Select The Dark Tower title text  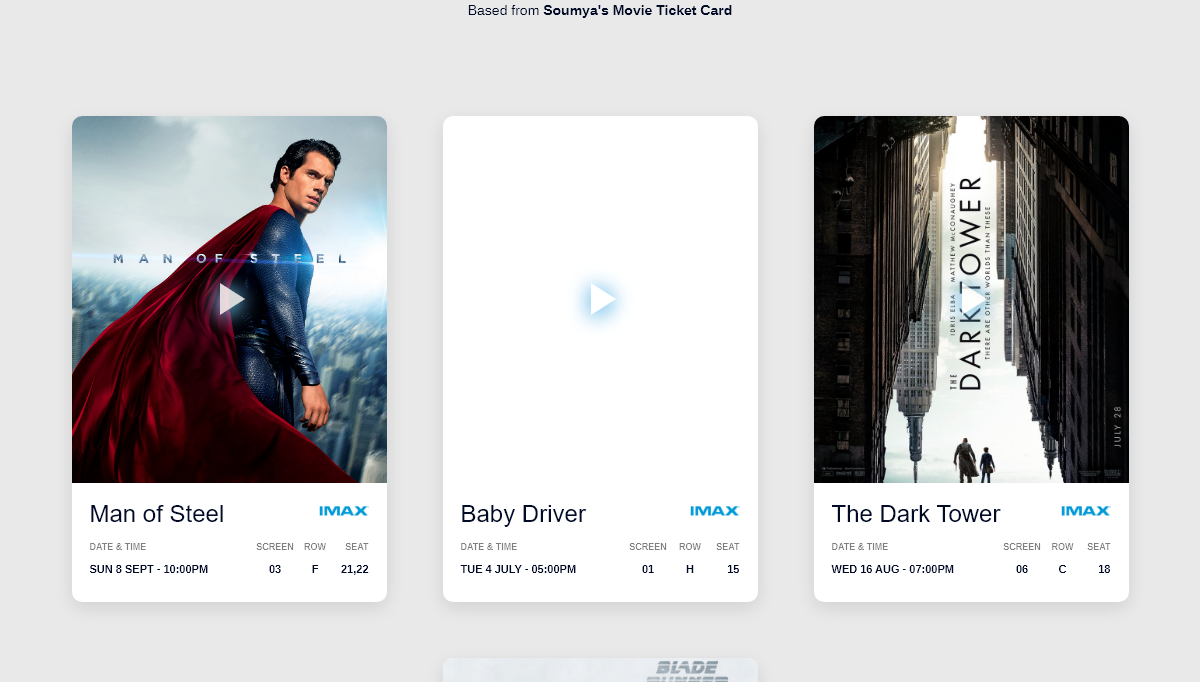(916, 514)
